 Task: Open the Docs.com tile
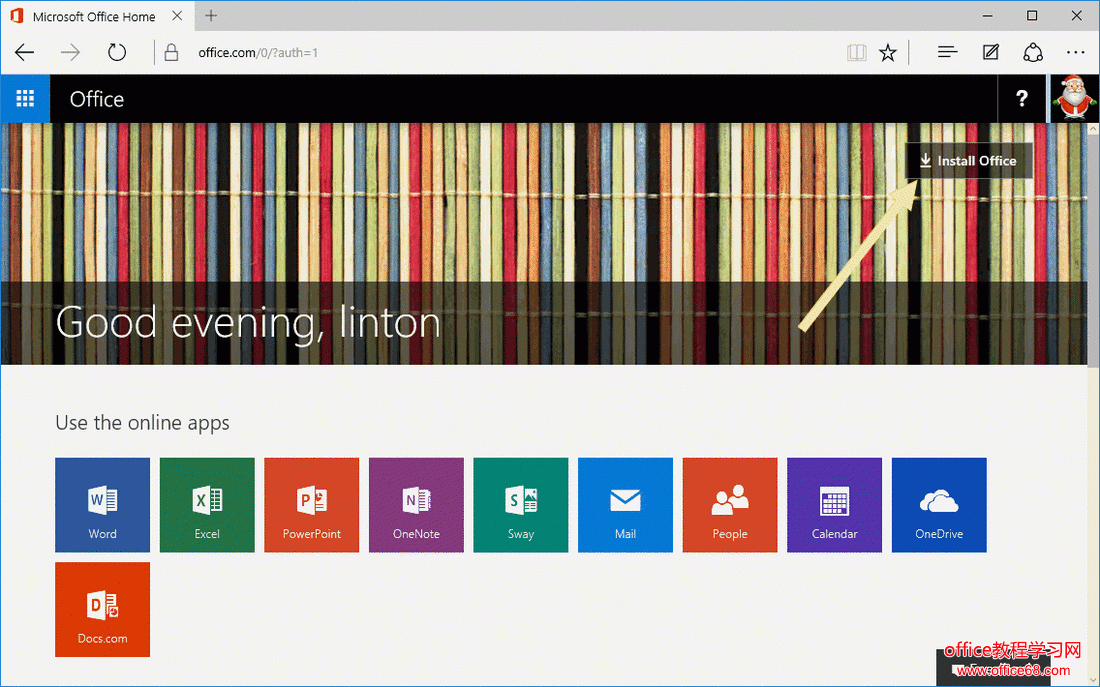point(102,609)
